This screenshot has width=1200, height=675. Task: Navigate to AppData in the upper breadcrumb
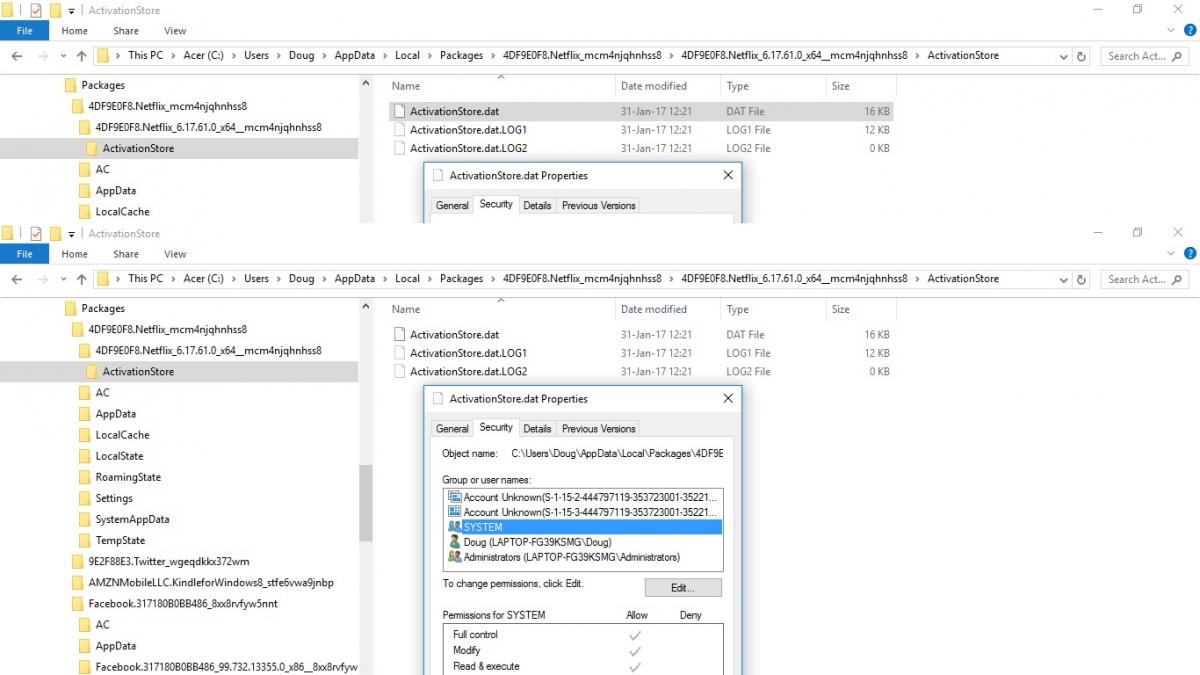coord(355,56)
